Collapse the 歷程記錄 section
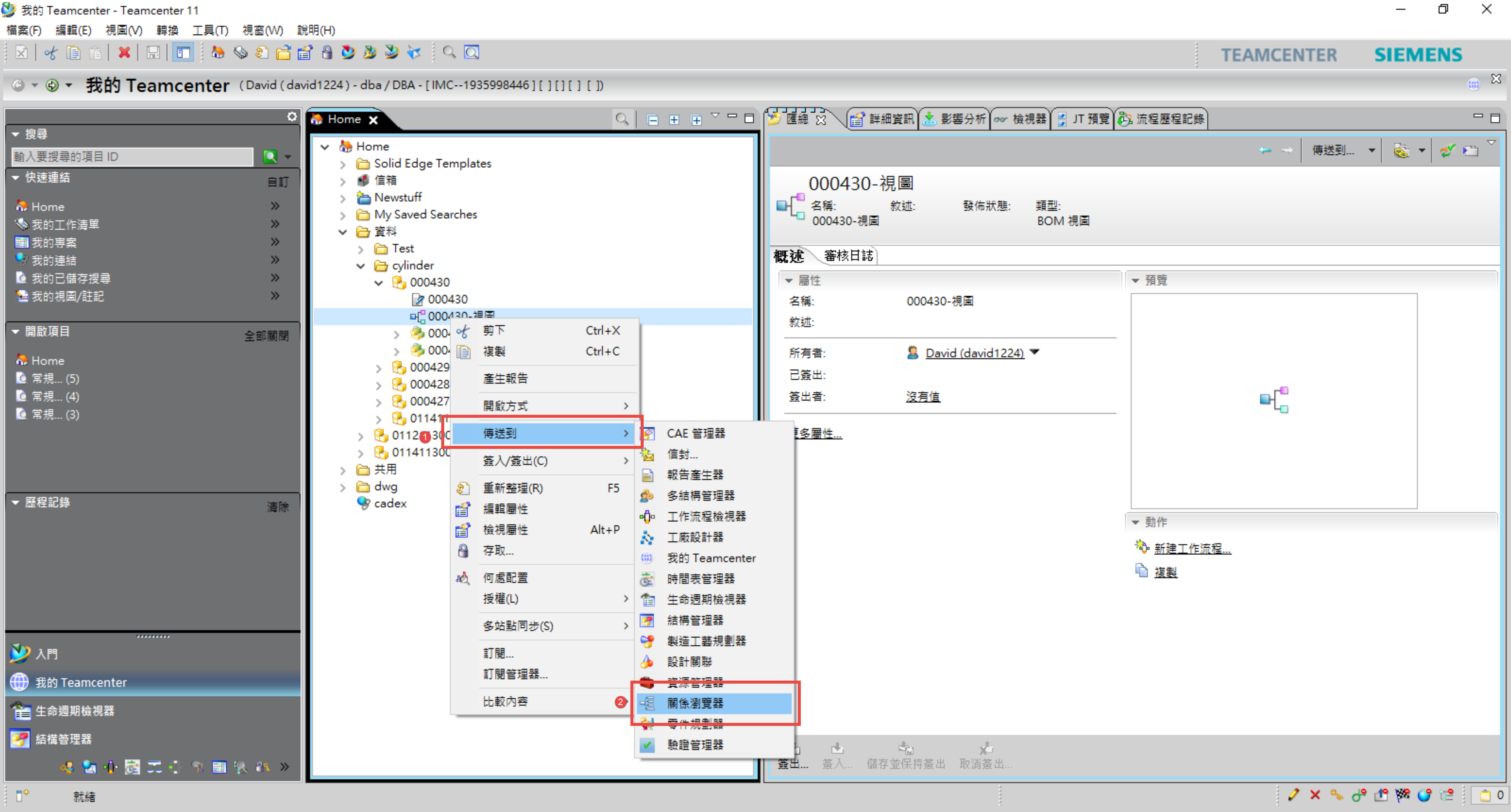Screen dimensions: 1511x812 [16, 502]
